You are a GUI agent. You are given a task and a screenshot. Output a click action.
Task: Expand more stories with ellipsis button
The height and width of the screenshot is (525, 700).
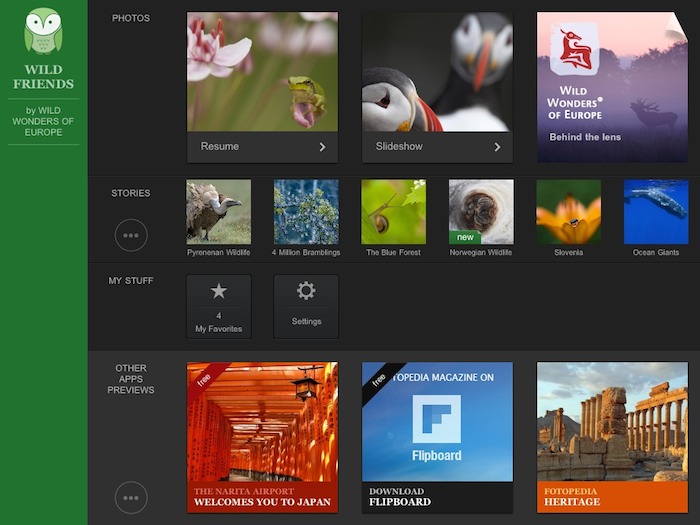[131, 235]
